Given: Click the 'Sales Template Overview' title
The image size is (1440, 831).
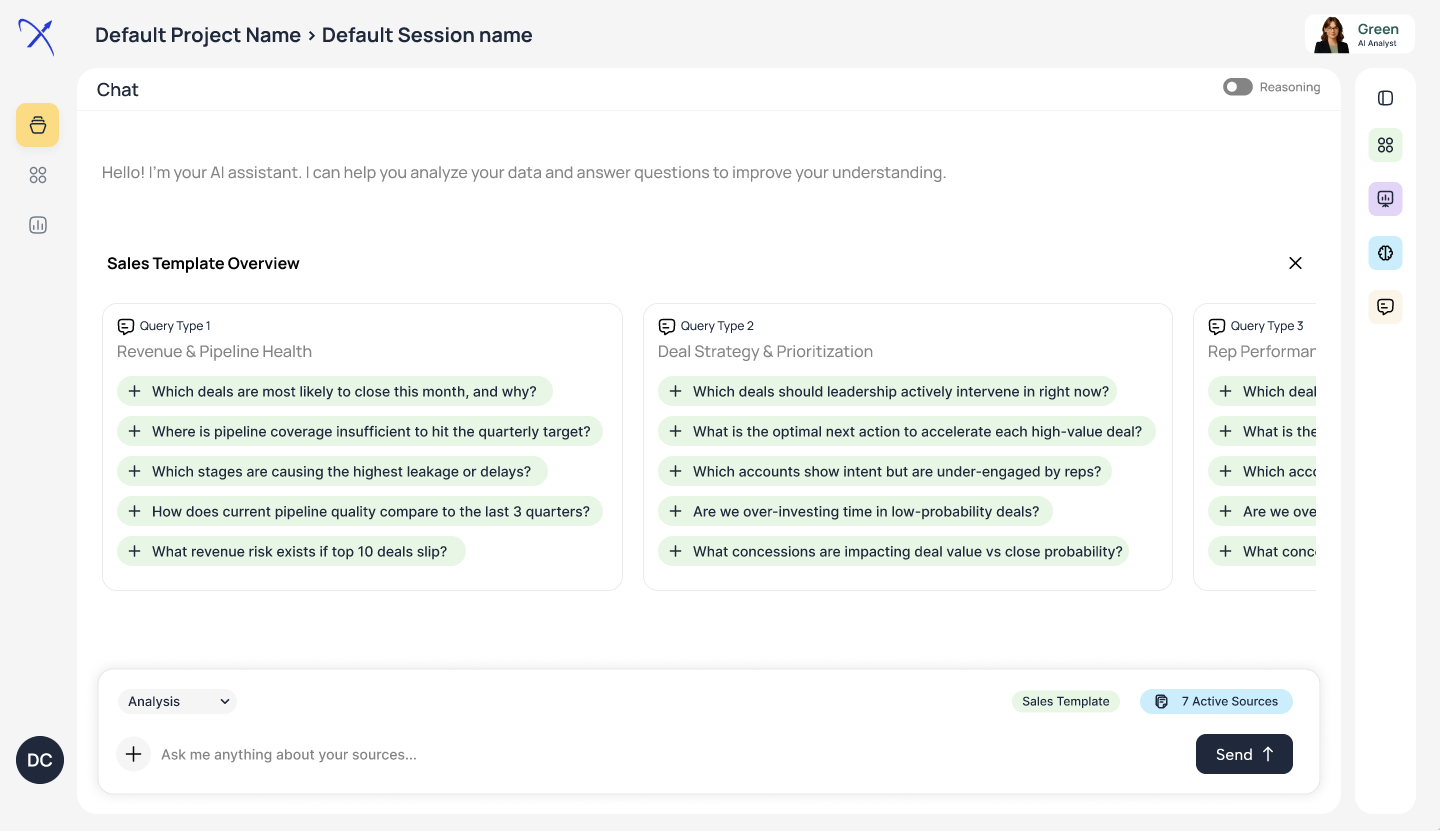Looking at the screenshot, I should click(x=203, y=263).
